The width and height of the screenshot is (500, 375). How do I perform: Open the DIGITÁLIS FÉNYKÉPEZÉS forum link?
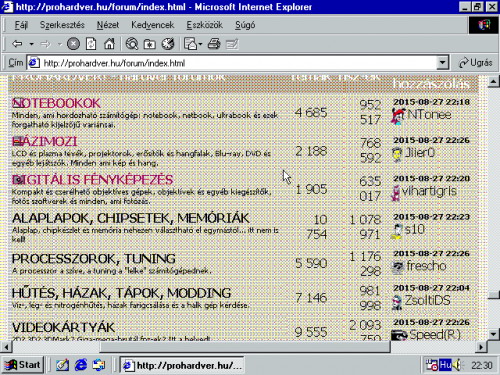click(92, 180)
